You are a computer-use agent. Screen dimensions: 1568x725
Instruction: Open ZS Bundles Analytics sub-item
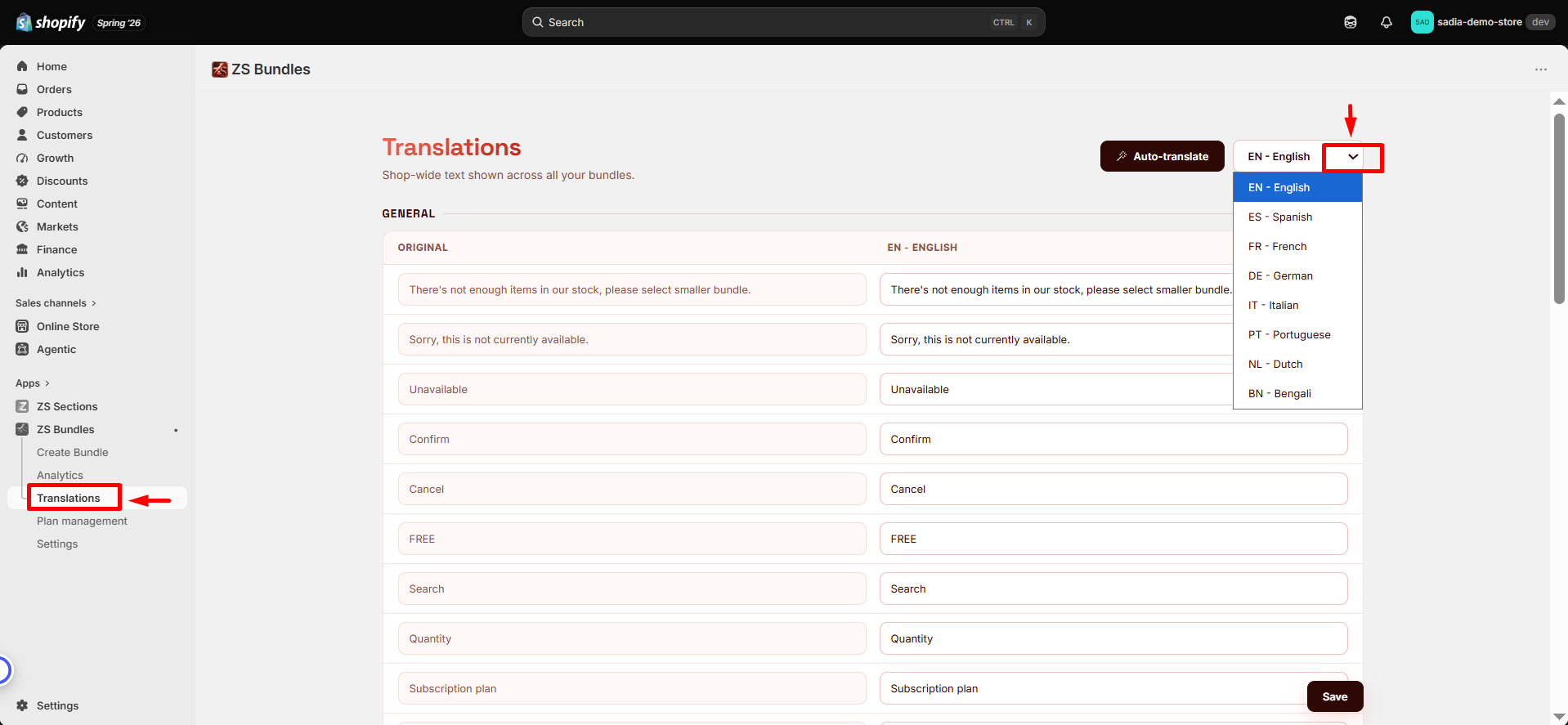(x=60, y=475)
